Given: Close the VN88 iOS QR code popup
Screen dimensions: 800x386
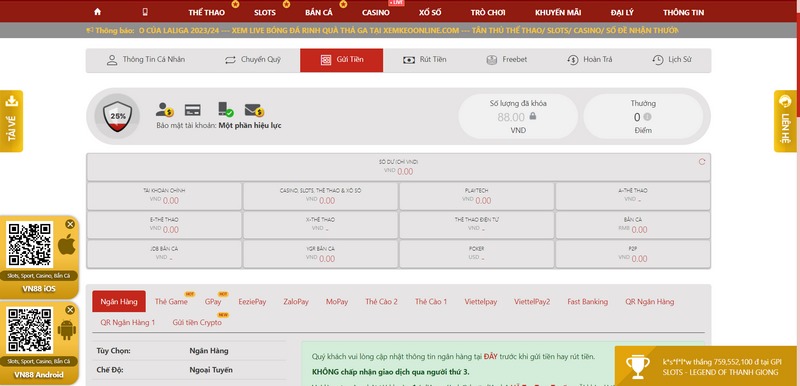Looking at the screenshot, I should [70, 224].
